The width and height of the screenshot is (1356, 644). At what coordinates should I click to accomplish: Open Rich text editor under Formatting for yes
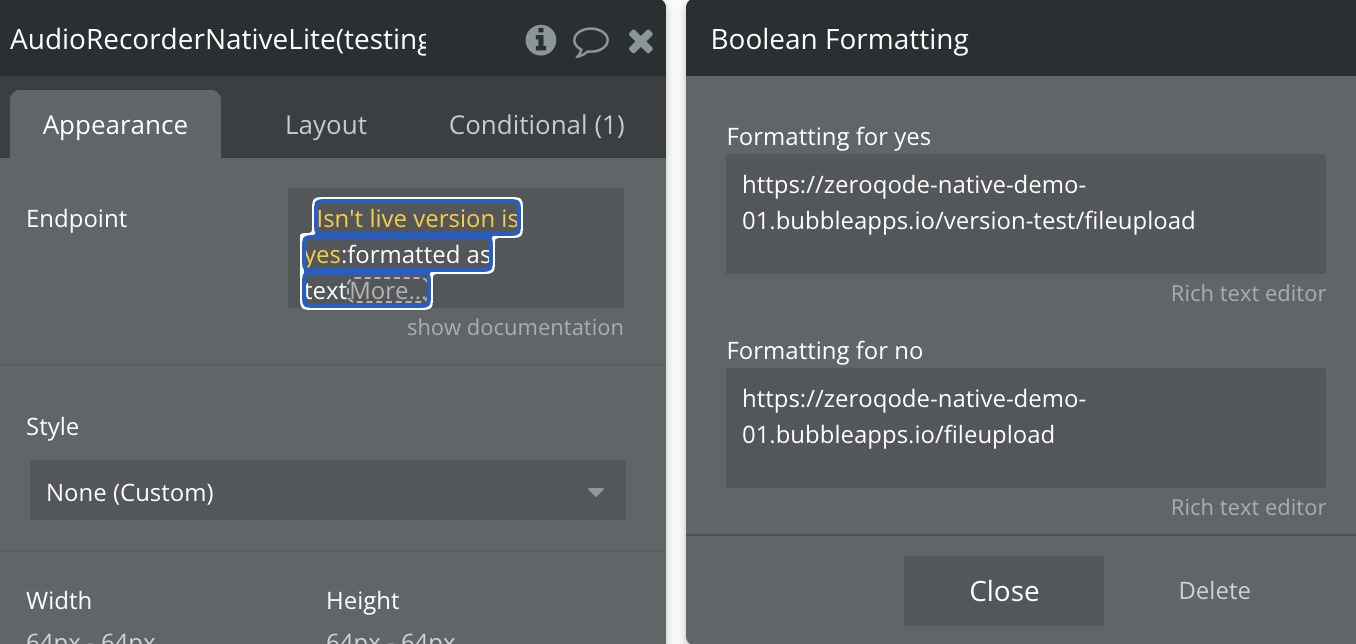click(1247, 294)
